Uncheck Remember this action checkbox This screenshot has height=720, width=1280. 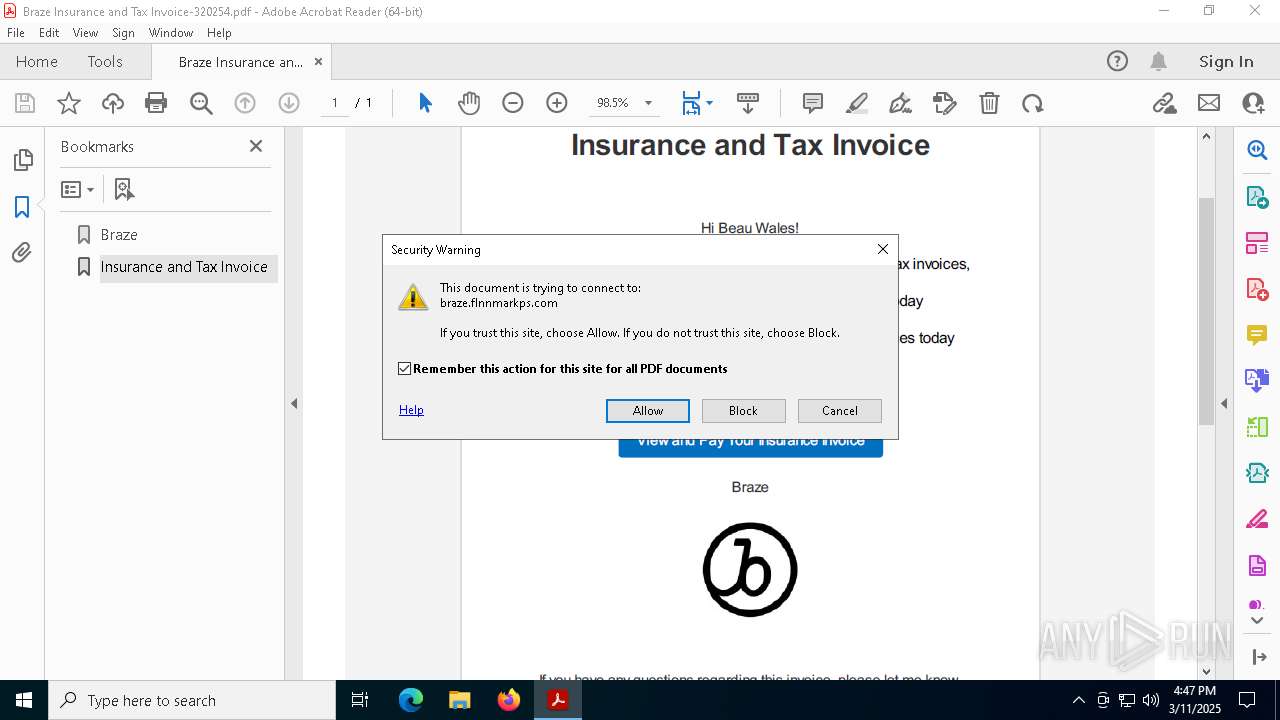tap(404, 369)
